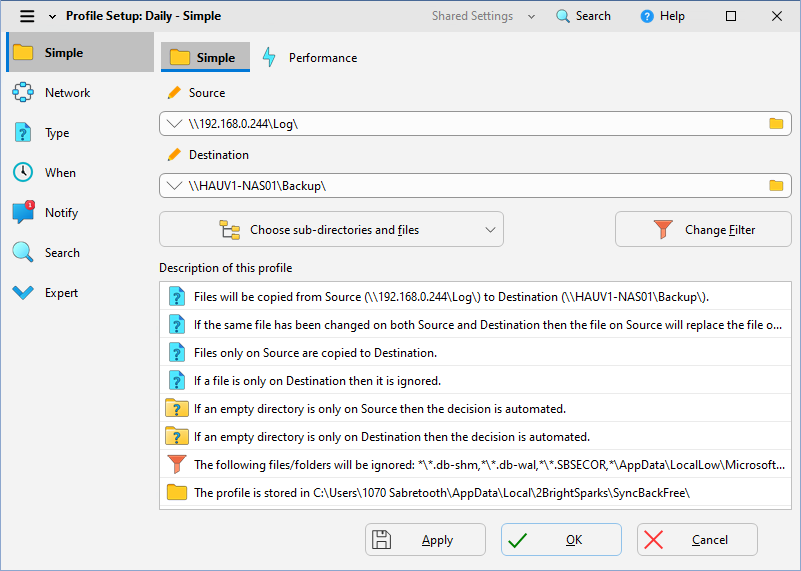Screen dimensions: 801x571
Task: Open Network settings in sidebar
Action: coord(66,93)
